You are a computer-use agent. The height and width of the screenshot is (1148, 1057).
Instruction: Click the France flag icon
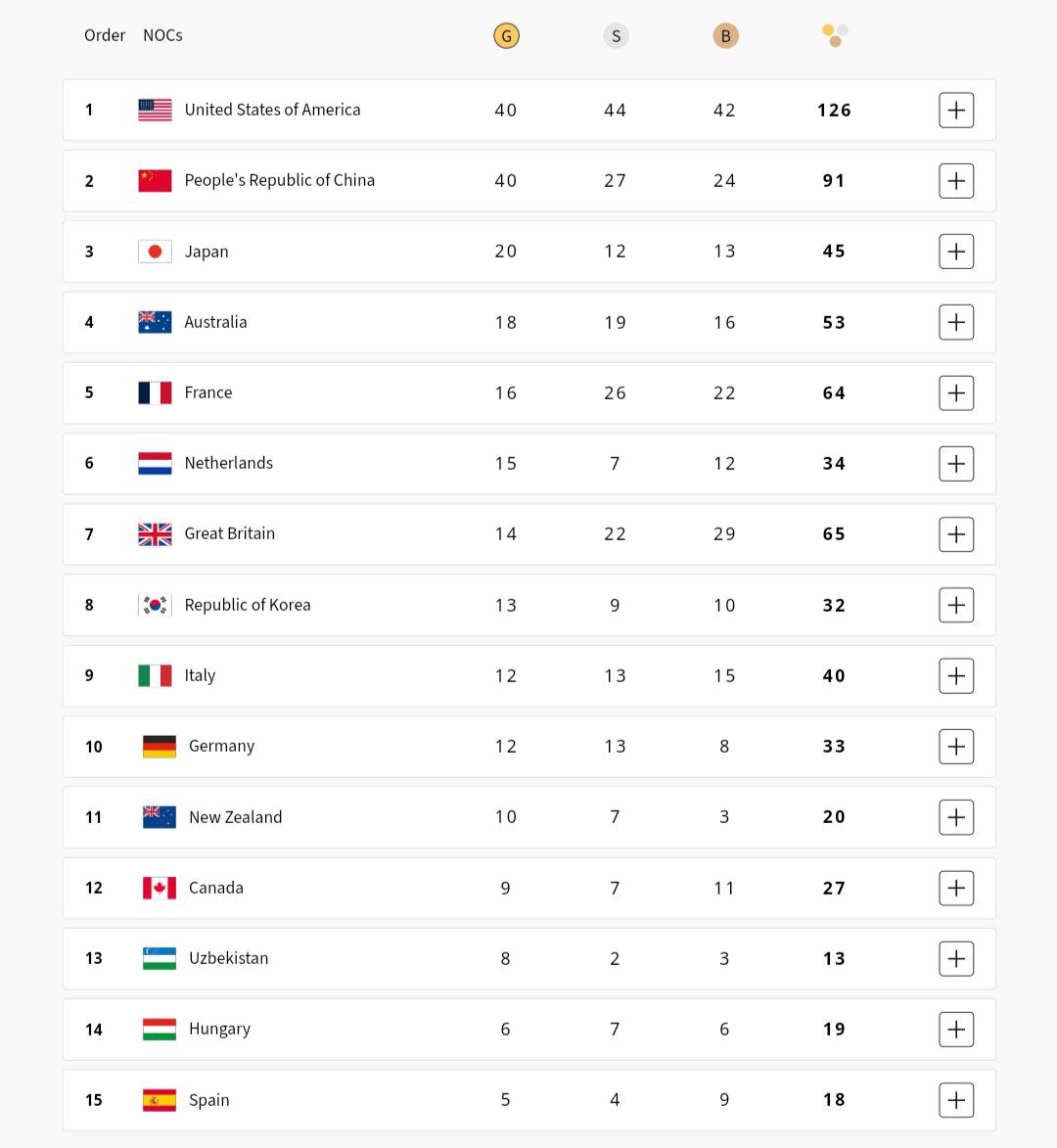click(x=154, y=392)
